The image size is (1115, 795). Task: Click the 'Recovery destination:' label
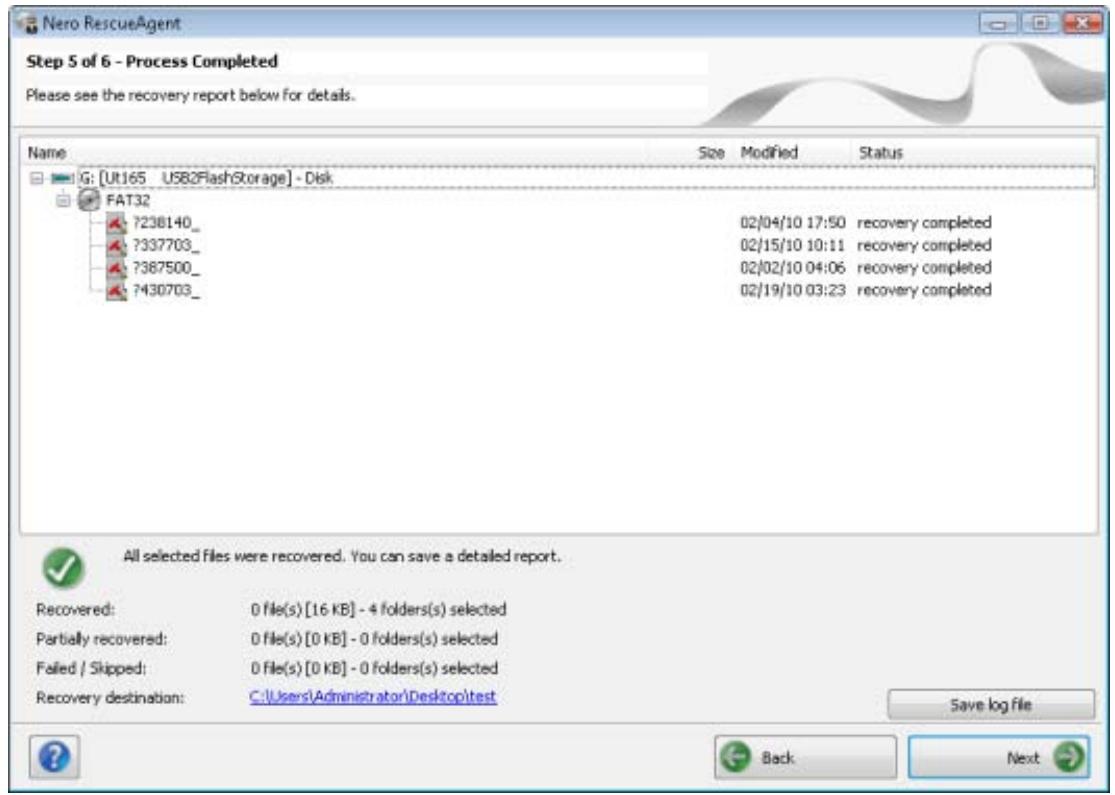pos(110,698)
